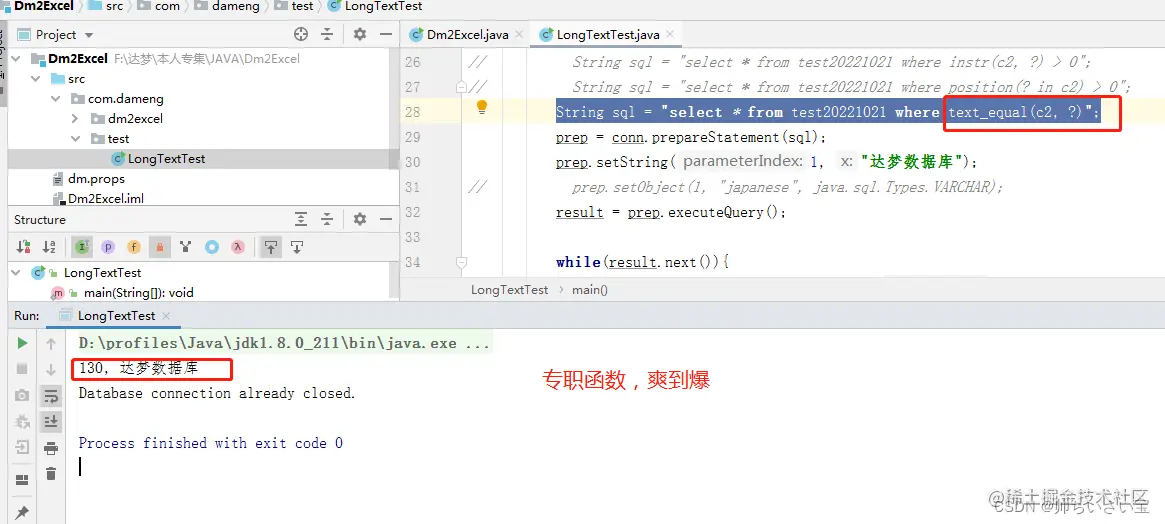Print the console output with printer icon
This screenshot has width=1165, height=524.
(51, 447)
